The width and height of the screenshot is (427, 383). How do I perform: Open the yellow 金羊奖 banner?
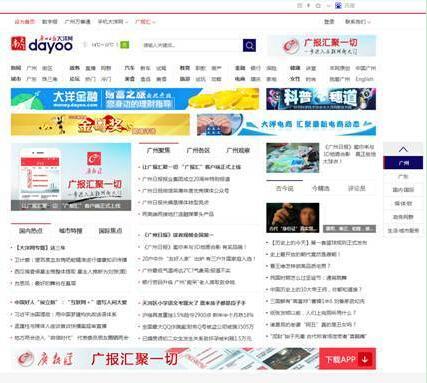(100, 124)
